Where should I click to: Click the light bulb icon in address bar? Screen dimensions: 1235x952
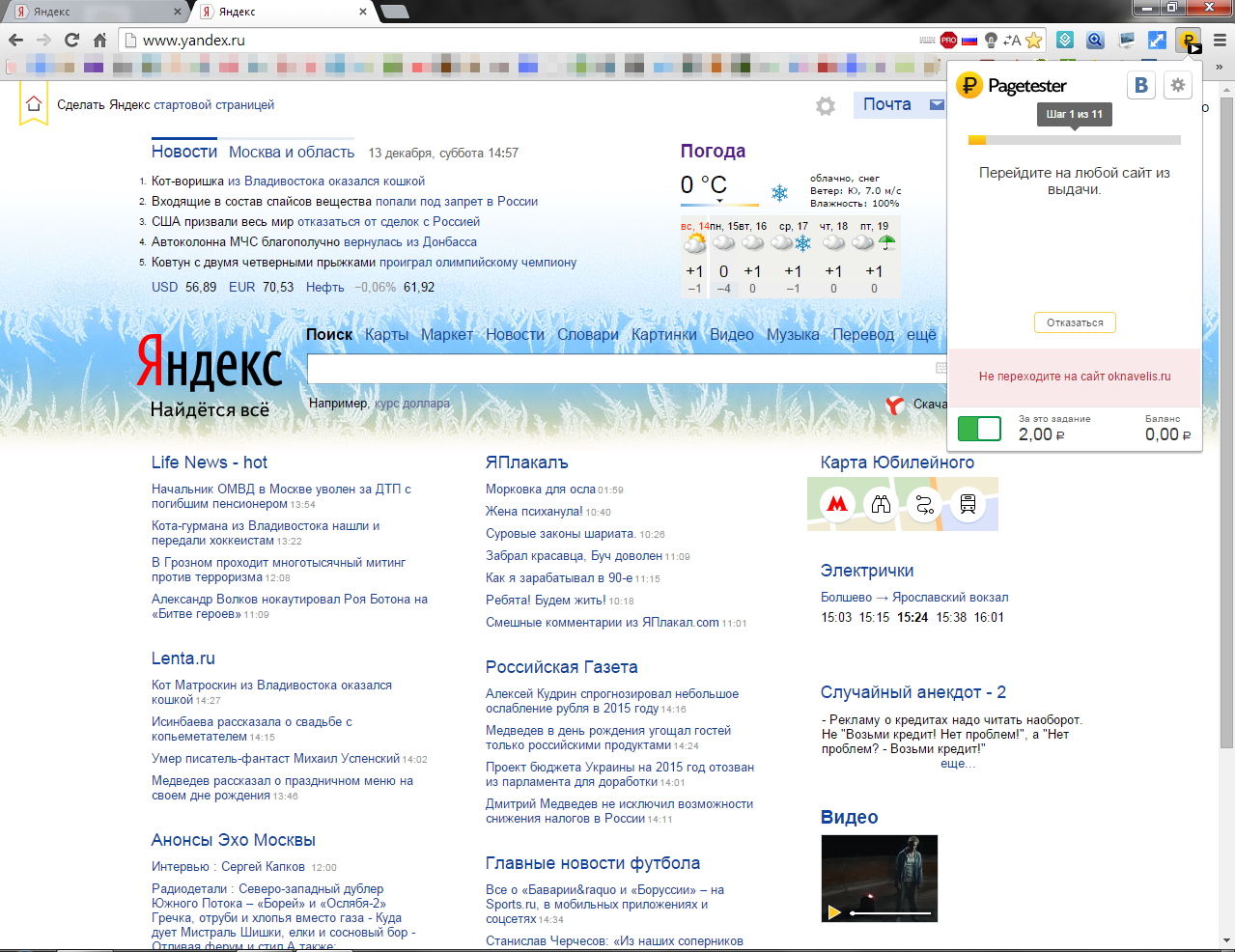[991, 40]
